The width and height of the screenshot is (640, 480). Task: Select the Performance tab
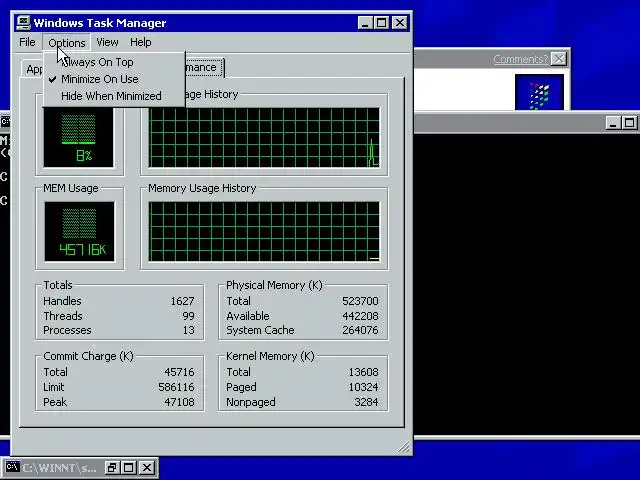(x=203, y=67)
